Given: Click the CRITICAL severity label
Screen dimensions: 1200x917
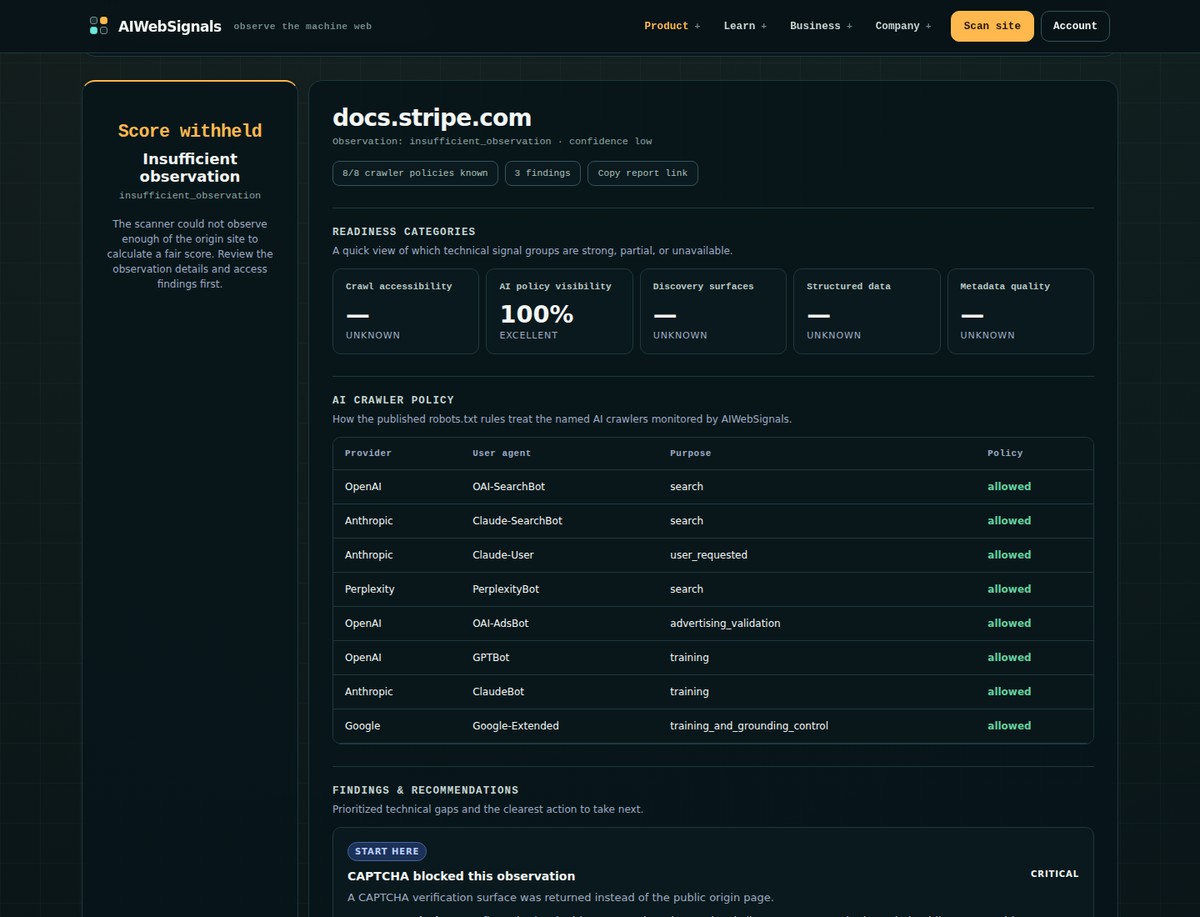Looking at the screenshot, I should click(1055, 874).
